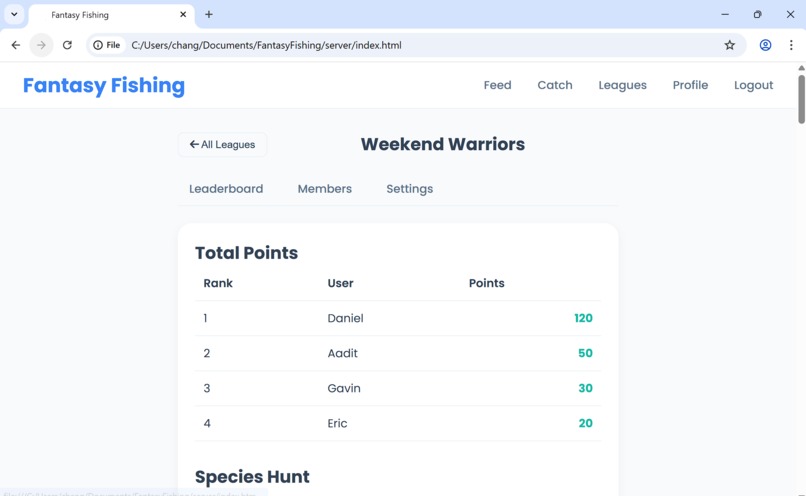Open the Chrome three-dot menu

[x=791, y=45]
